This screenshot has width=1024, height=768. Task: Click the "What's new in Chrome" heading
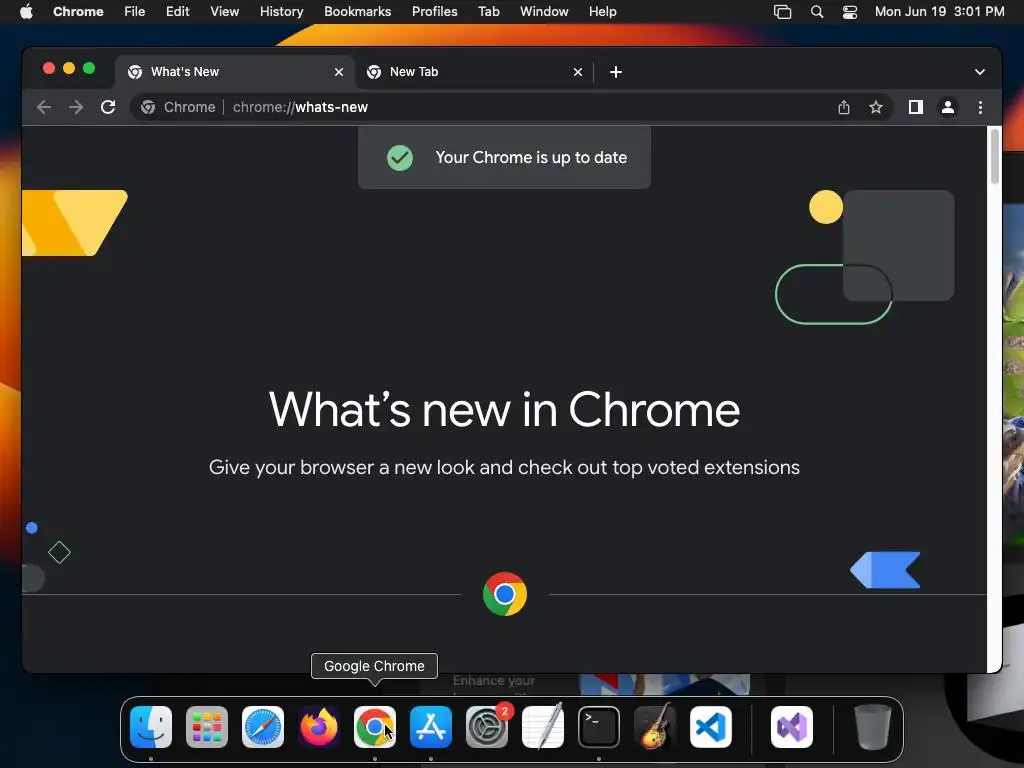504,410
